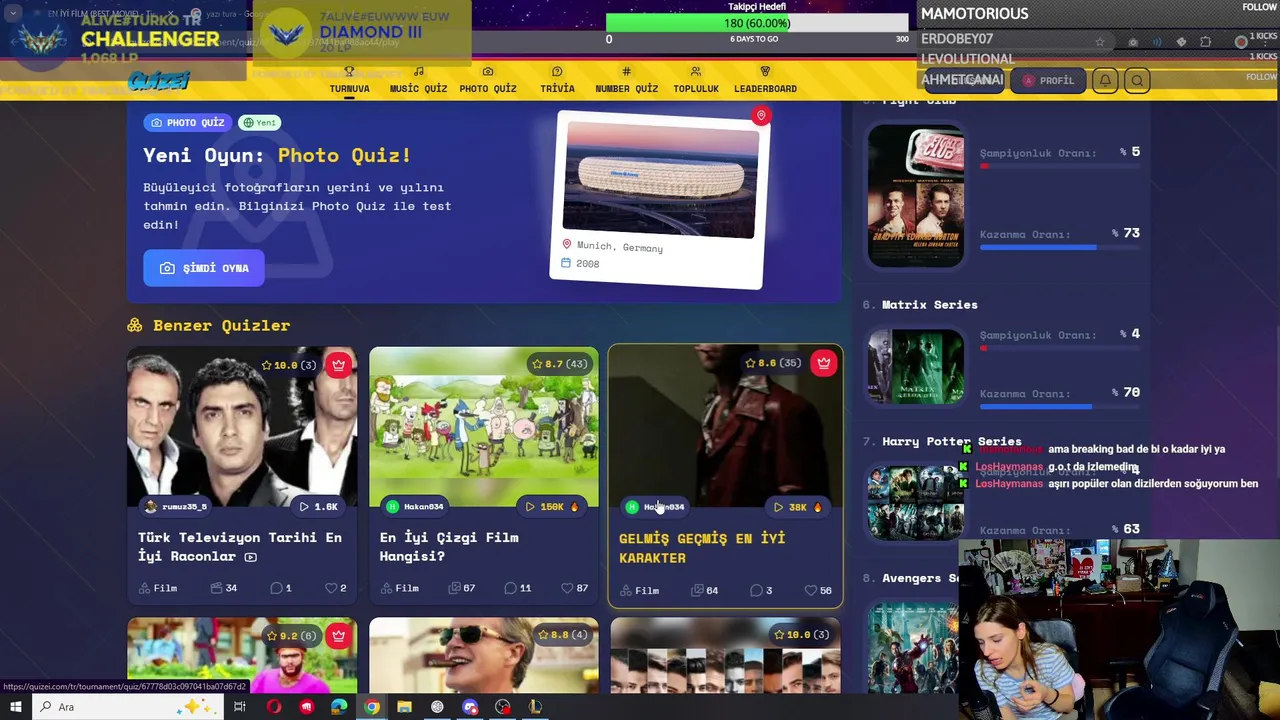
Task: Click crown icon on Türk Televizyon Raconlar card
Action: tap(338, 364)
